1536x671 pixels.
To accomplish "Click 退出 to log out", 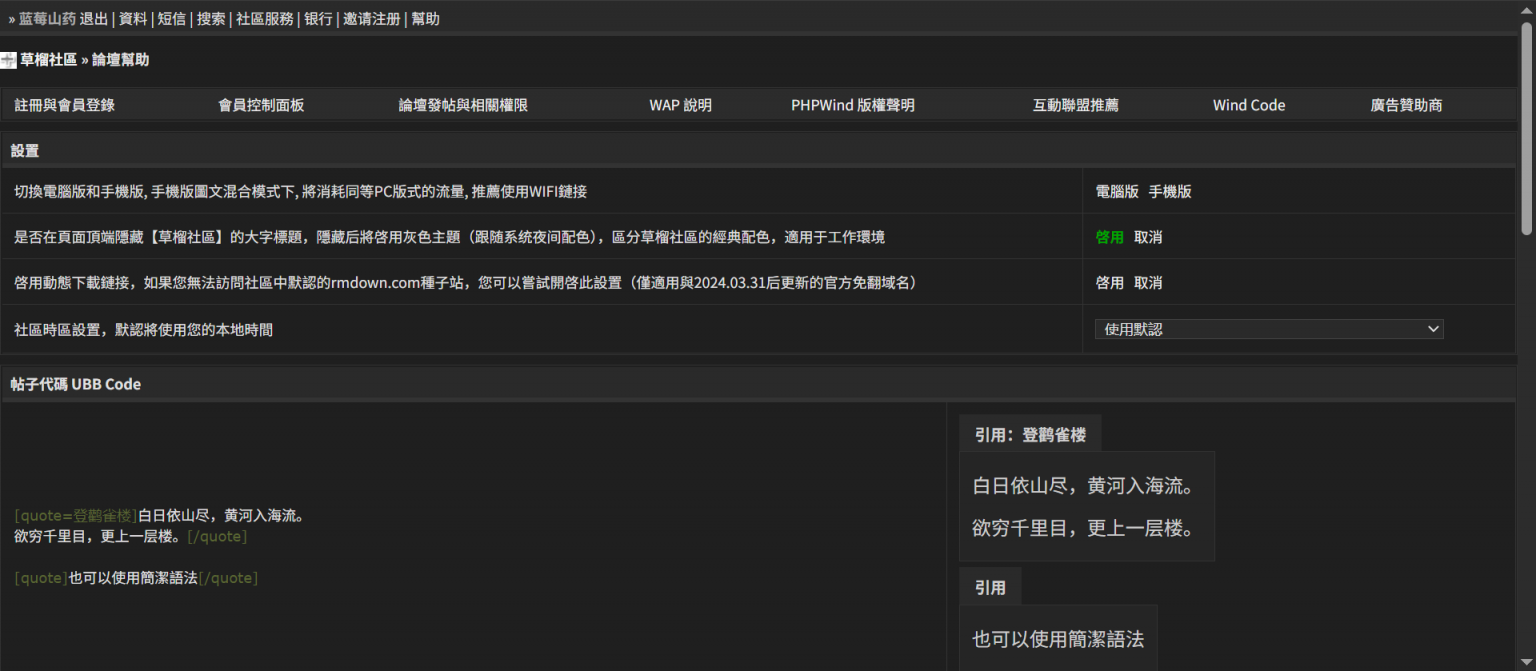I will 93,19.
